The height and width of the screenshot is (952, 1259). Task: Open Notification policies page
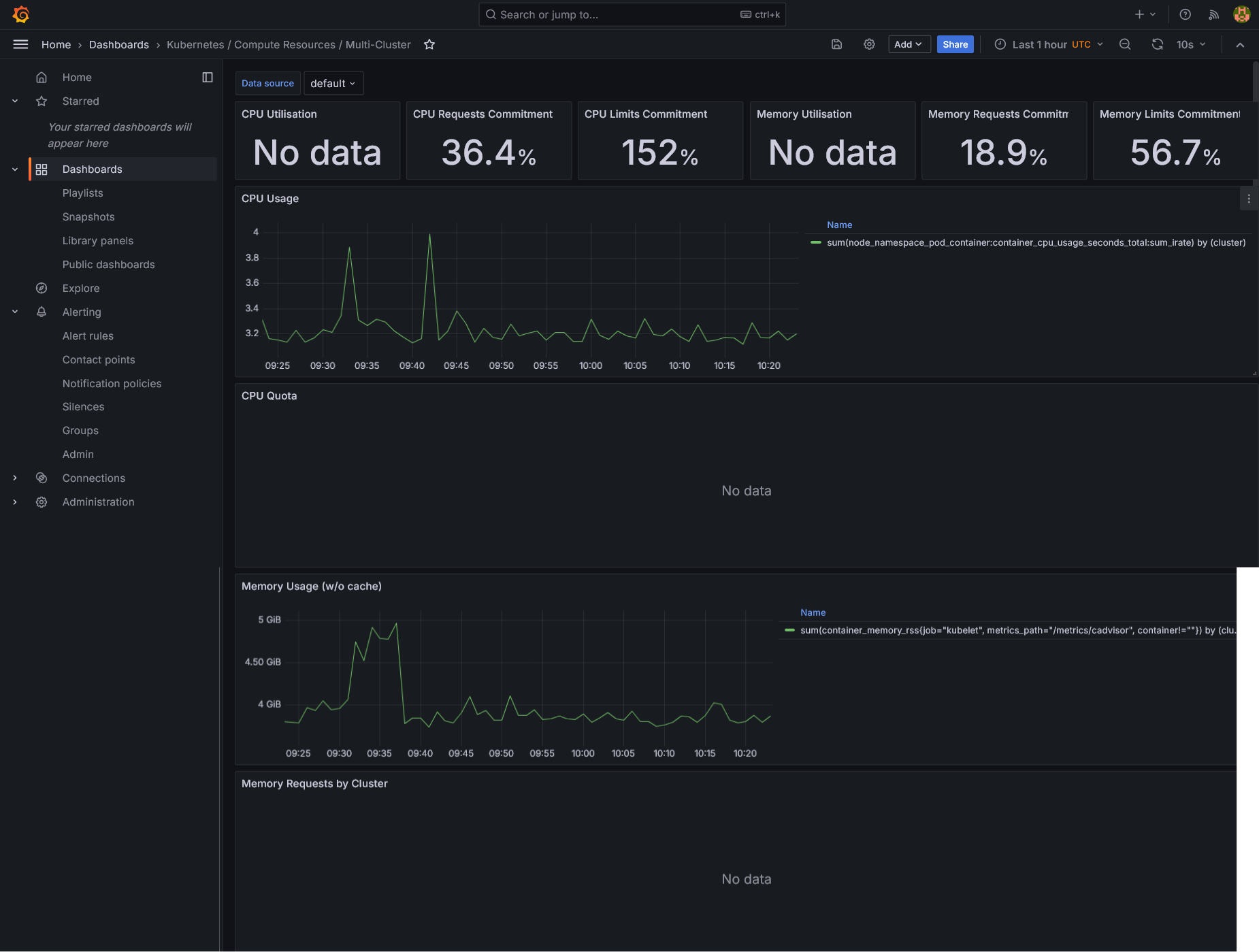[112, 384]
